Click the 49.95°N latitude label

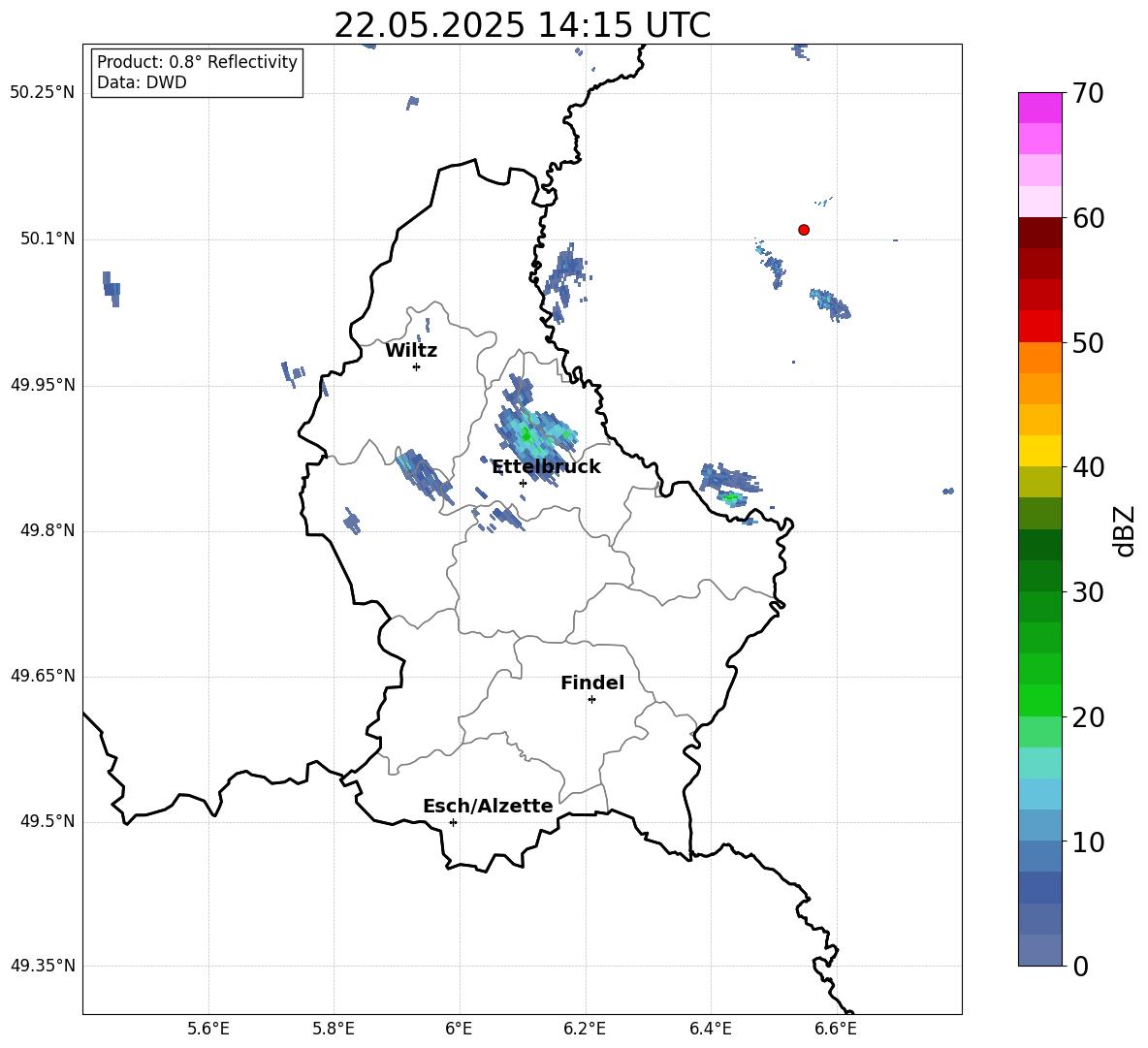43,384
